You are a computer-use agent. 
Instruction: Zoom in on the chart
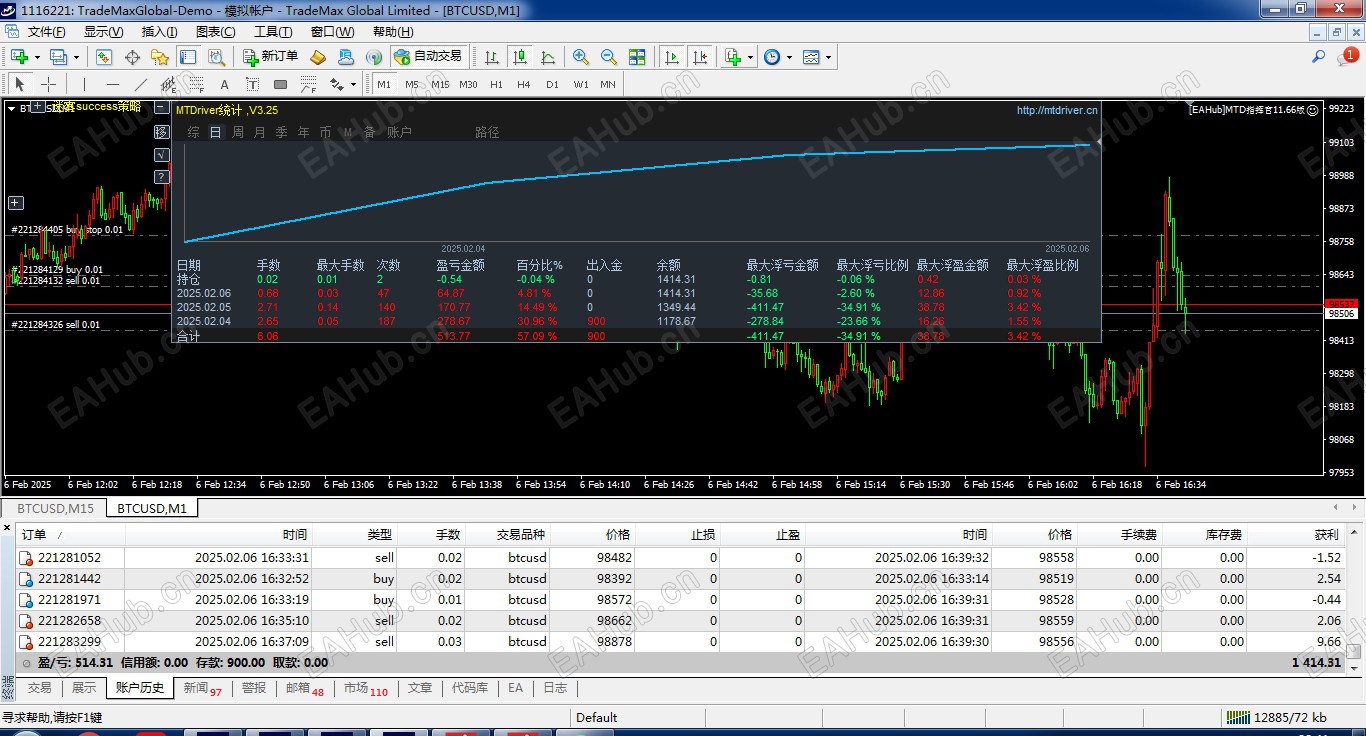click(581, 57)
